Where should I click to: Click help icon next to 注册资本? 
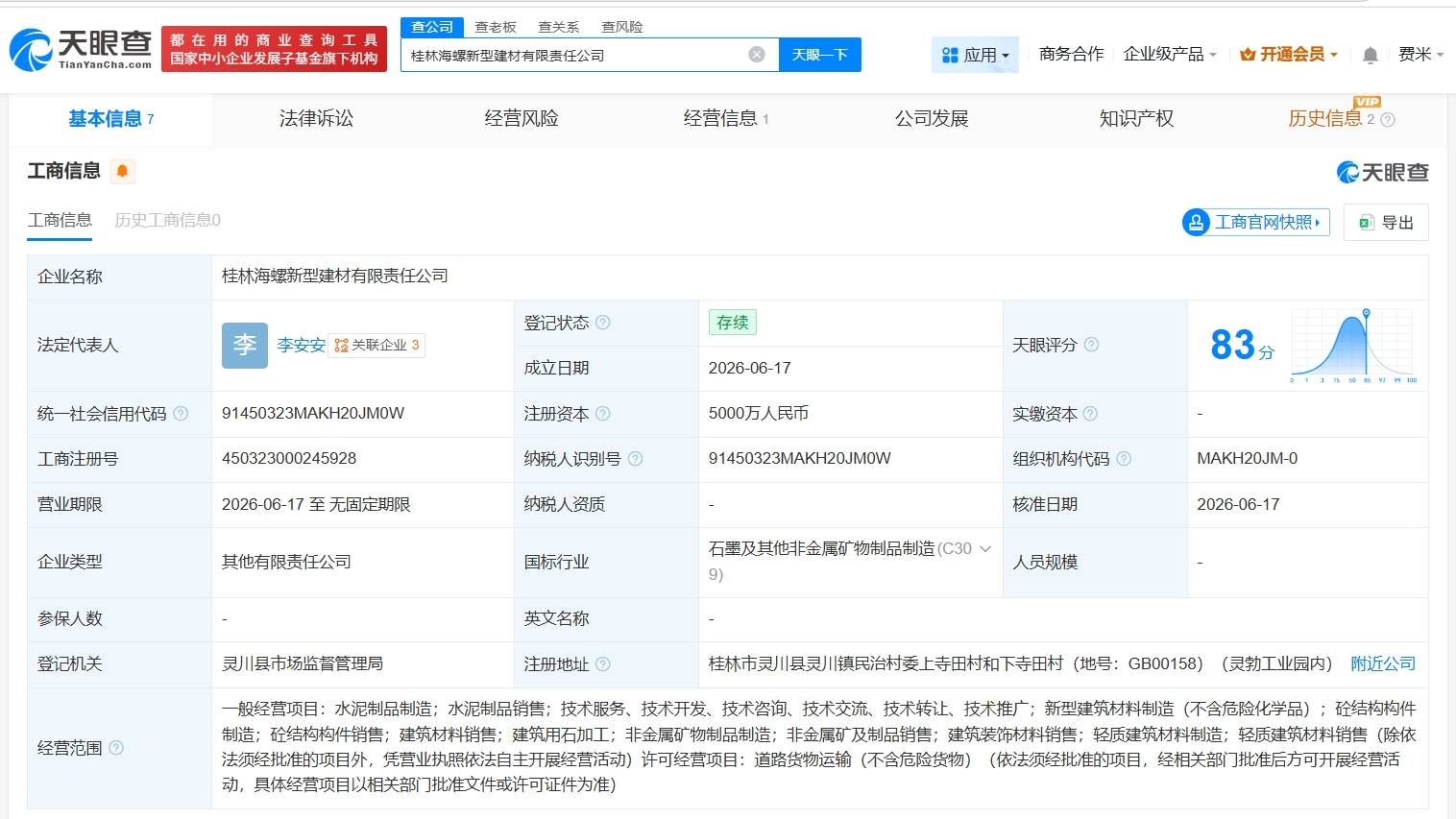(x=603, y=414)
